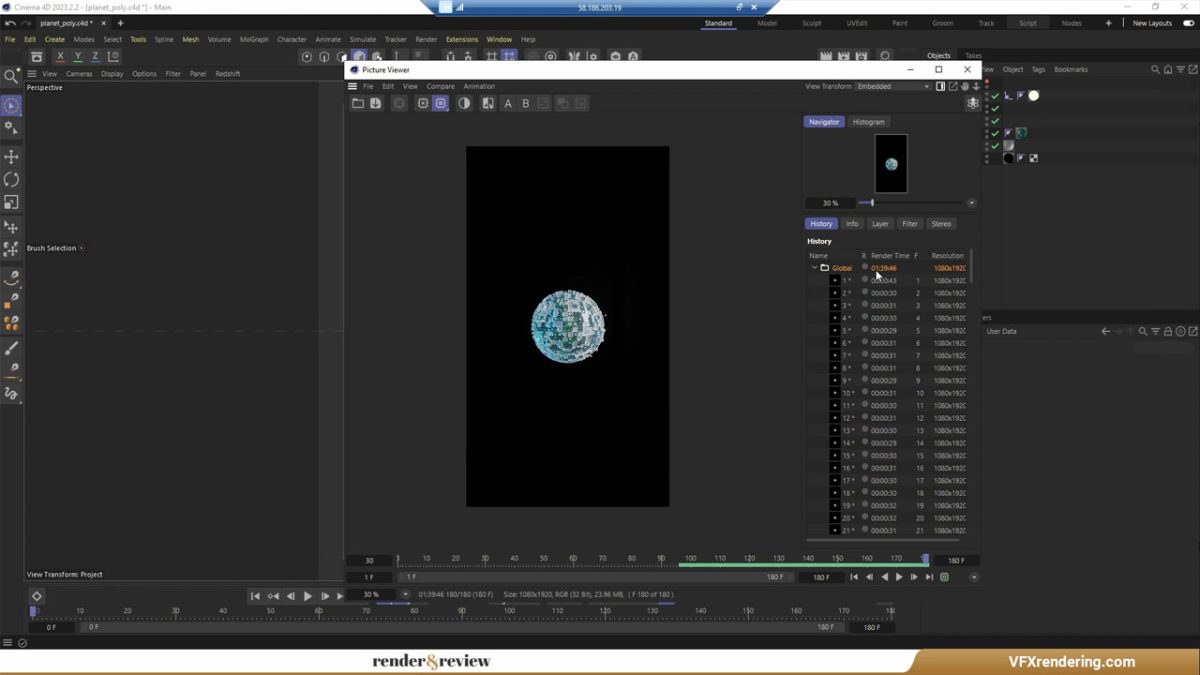Image resolution: width=1200 pixels, height=675 pixels.
Task: Set image A for comparison in Picture Viewer
Action: [508, 103]
